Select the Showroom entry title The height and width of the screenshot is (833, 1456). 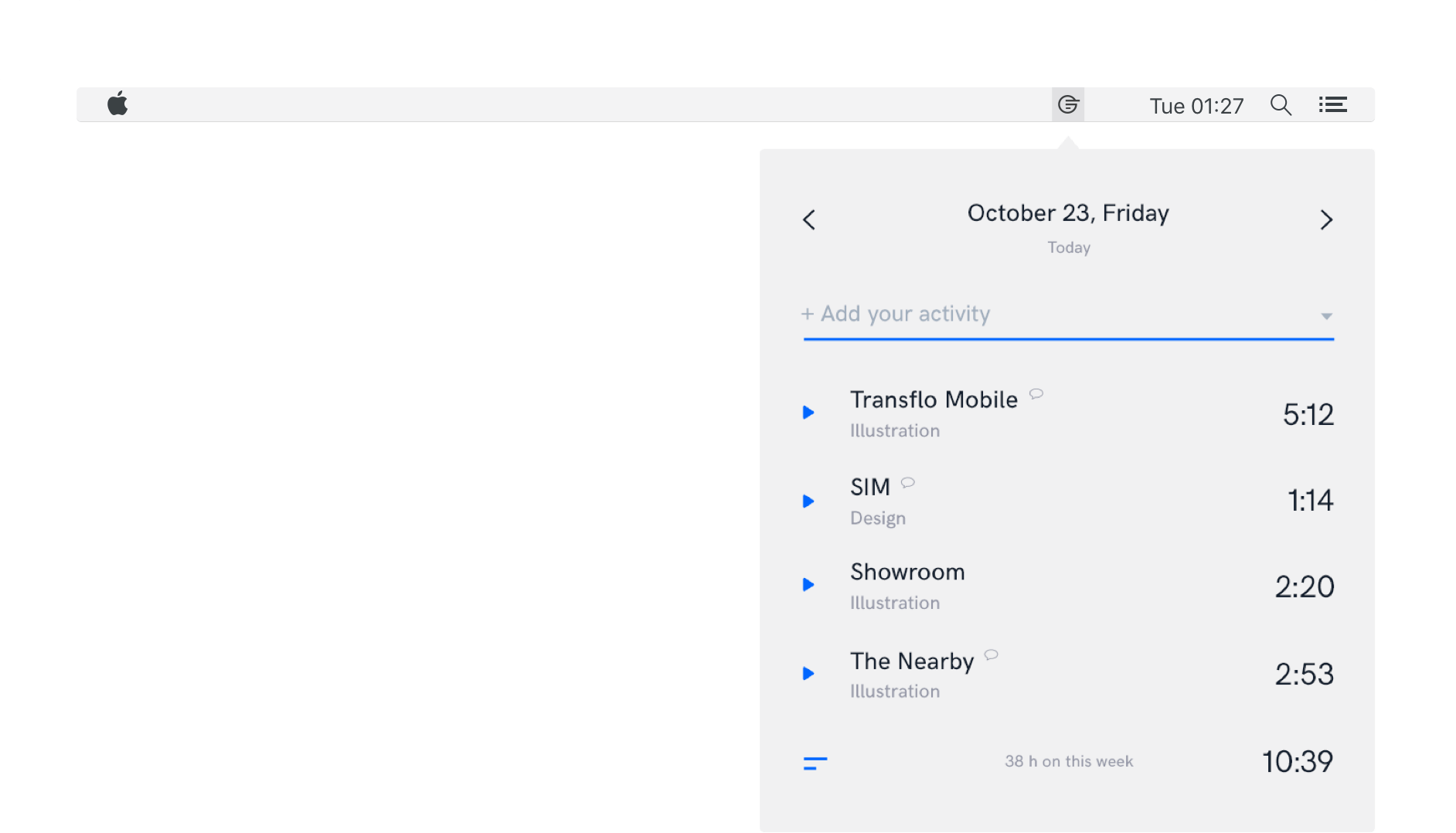(x=907, y=572)
